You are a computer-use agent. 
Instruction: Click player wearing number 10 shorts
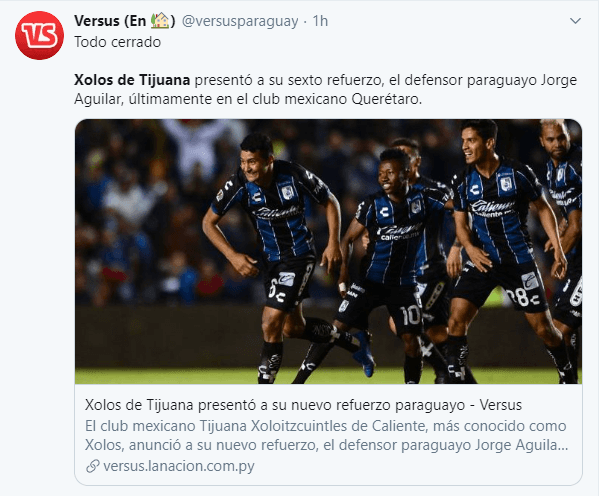click(393, 264)
